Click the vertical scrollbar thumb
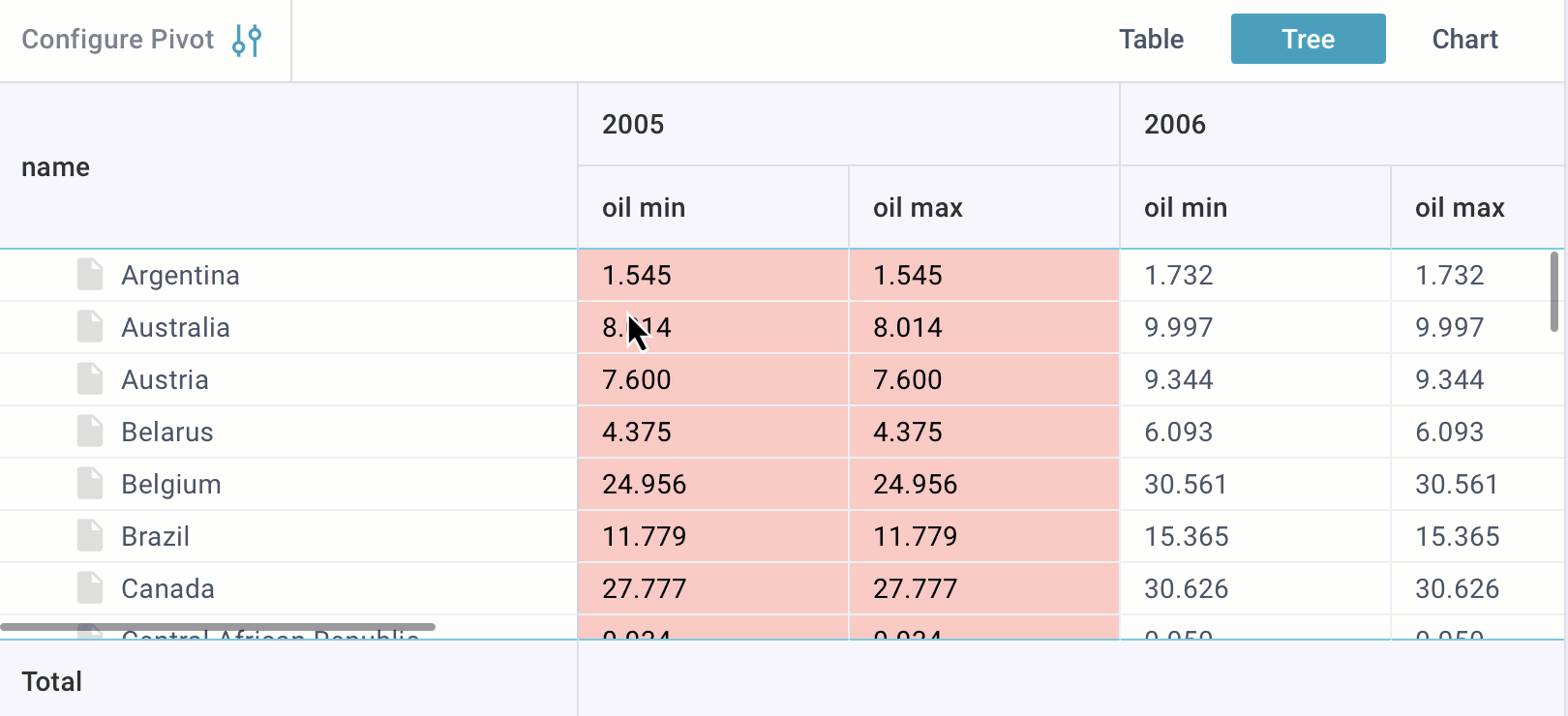 coord(1554,291)
